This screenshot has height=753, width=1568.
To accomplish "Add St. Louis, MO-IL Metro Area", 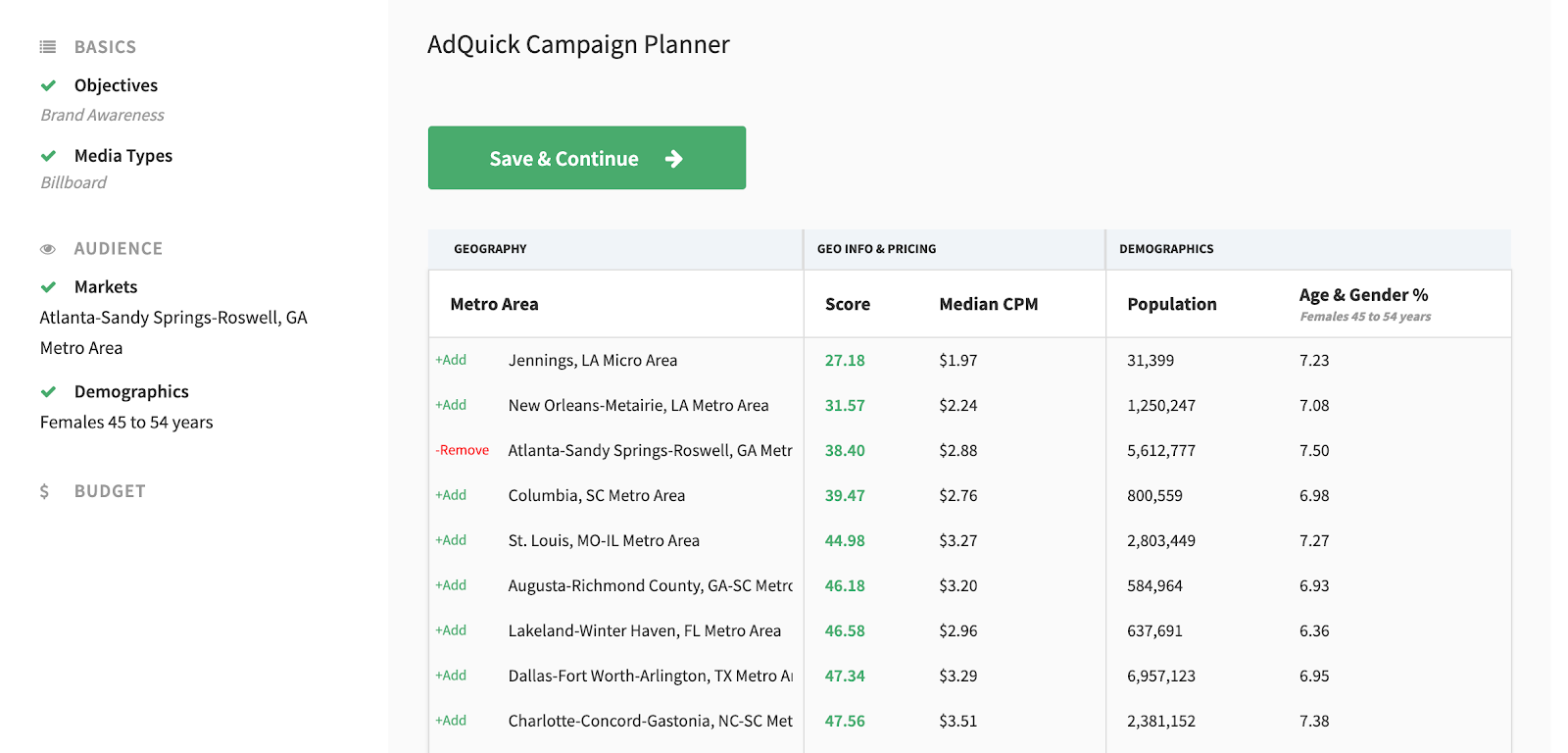I will pos(451,541).
